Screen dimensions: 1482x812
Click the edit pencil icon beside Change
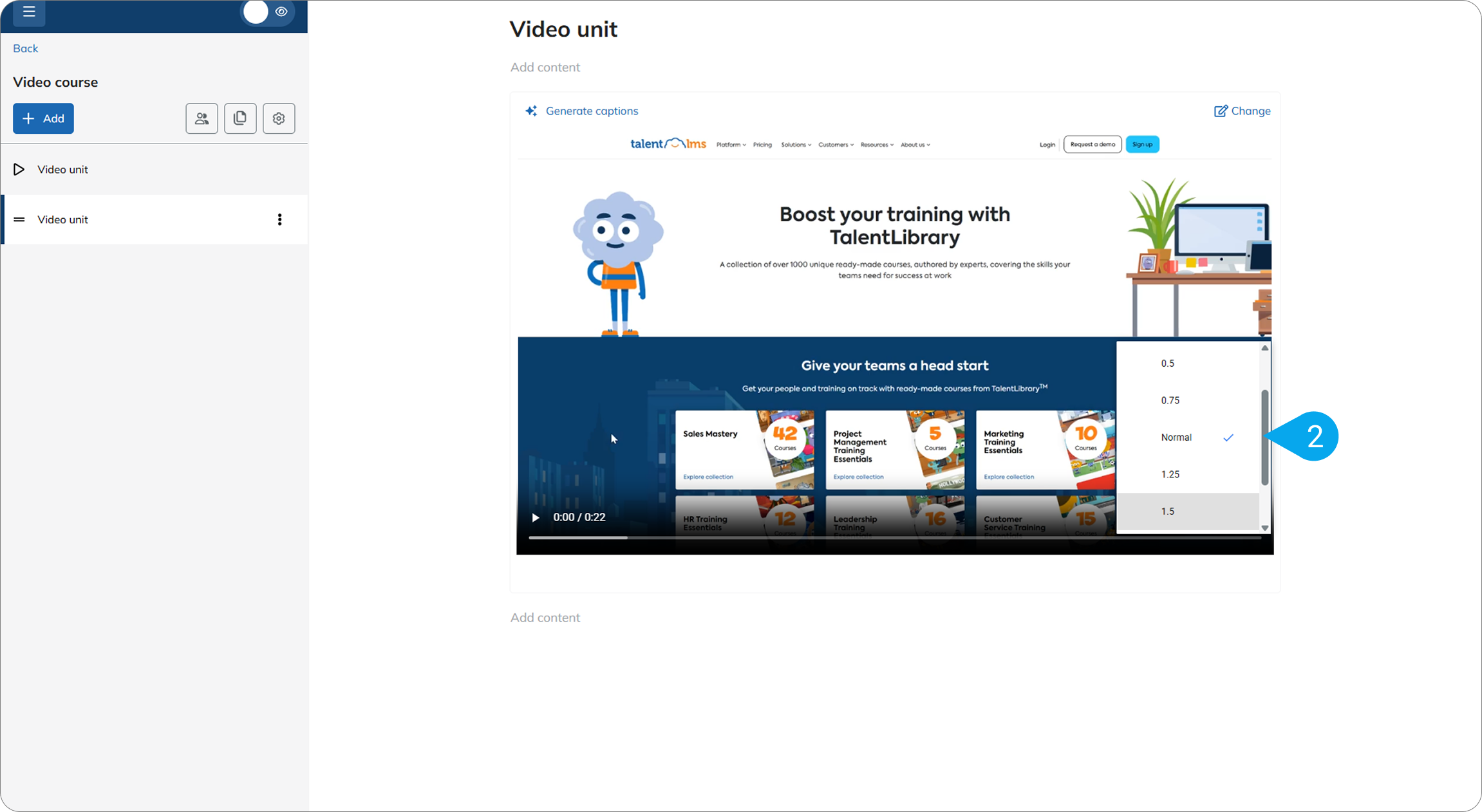[x=1220, y=111]
